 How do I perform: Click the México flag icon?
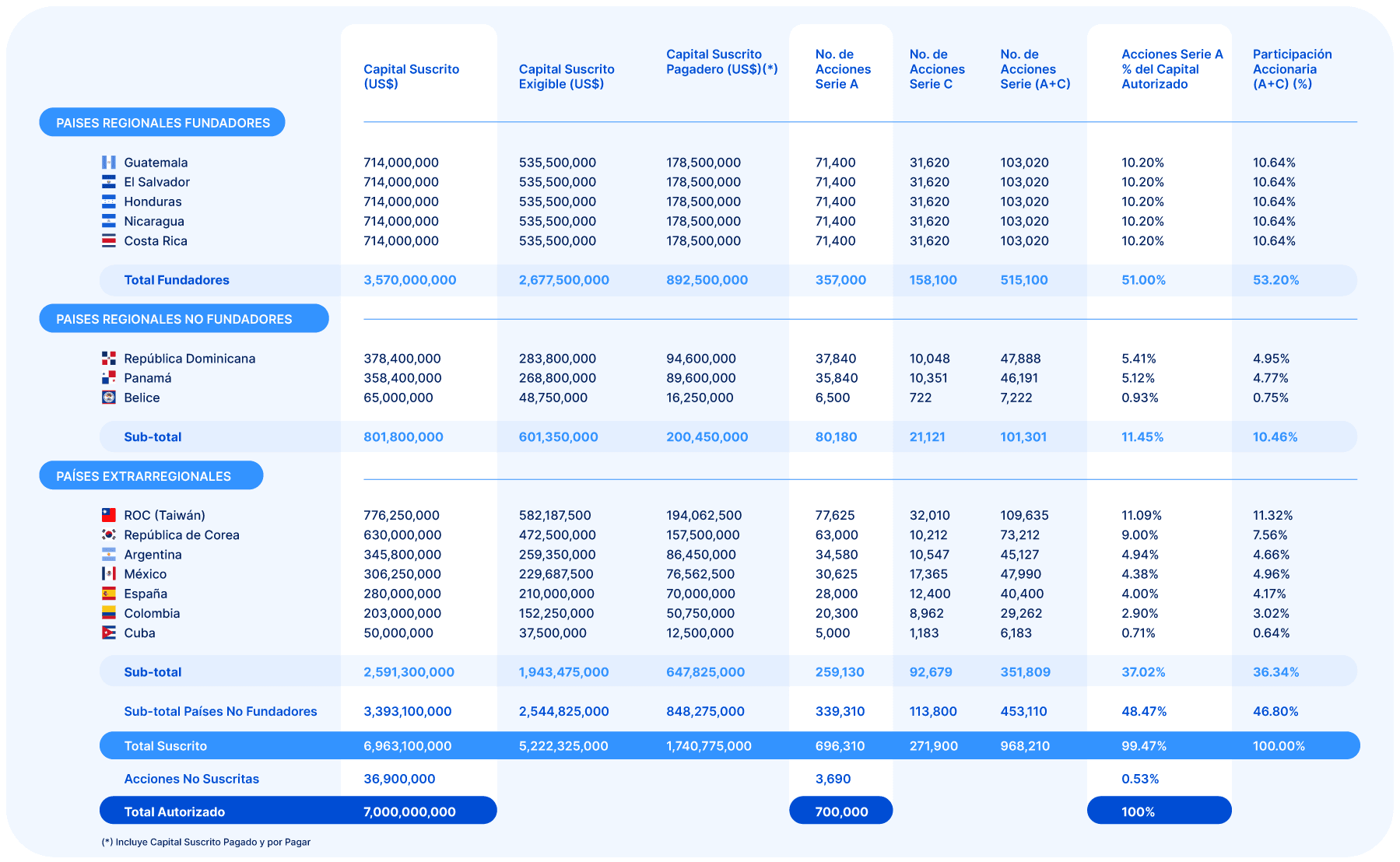(x=108, y=574)
